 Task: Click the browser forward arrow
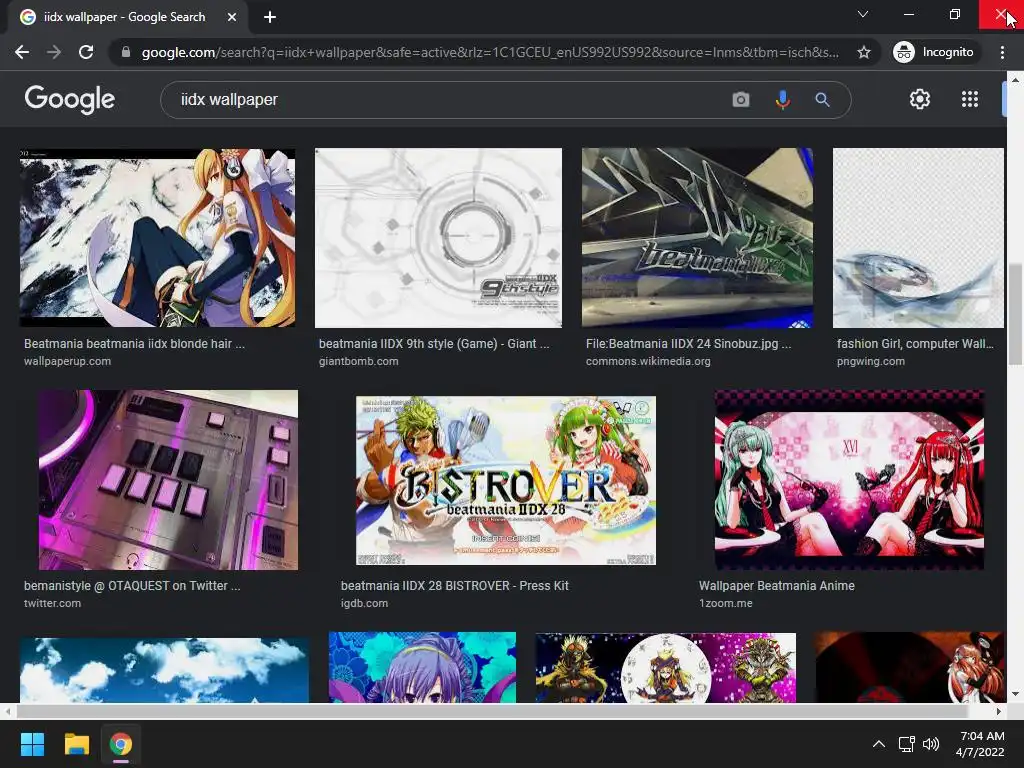[x=54, y=52]
